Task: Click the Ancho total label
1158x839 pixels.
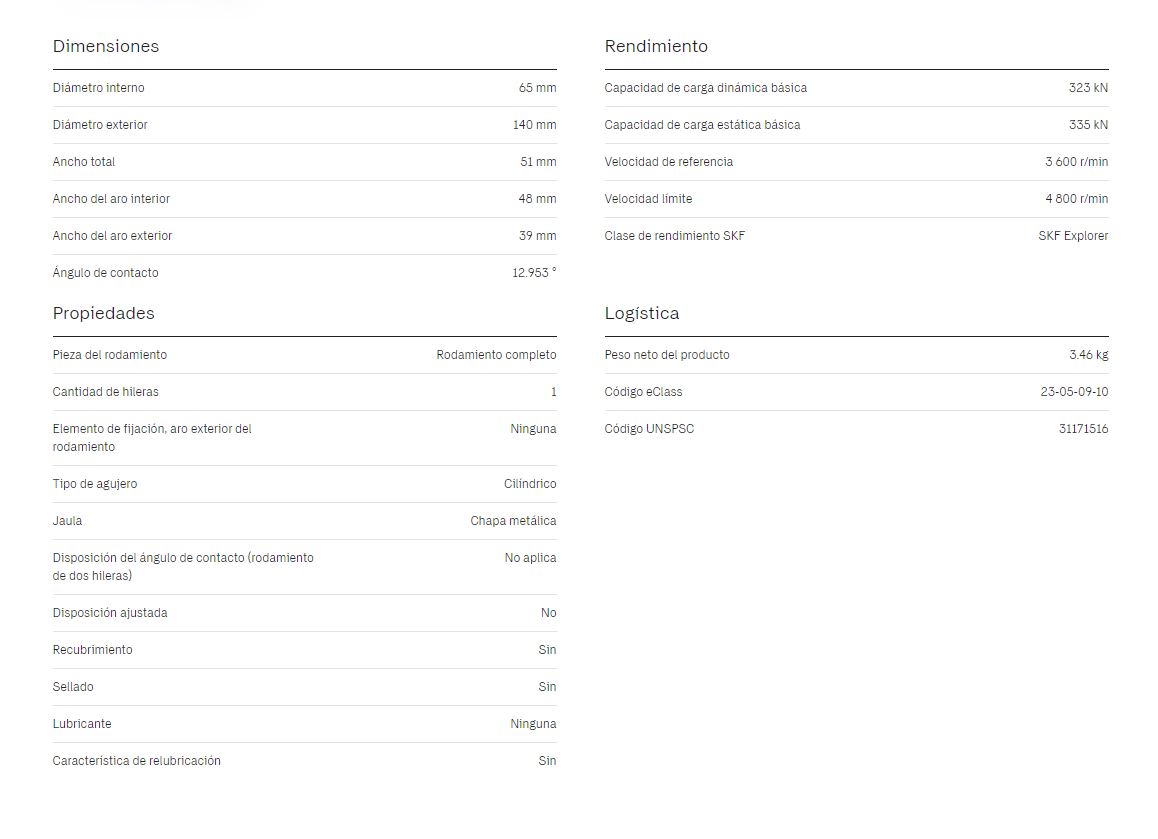Action: click(x=83, y=162)
